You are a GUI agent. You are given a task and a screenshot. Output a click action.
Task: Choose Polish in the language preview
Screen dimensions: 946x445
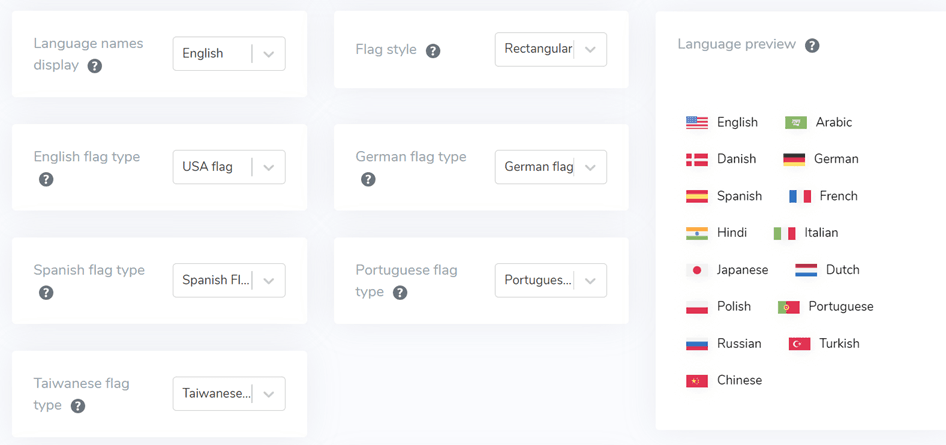(x=734, y=307)
